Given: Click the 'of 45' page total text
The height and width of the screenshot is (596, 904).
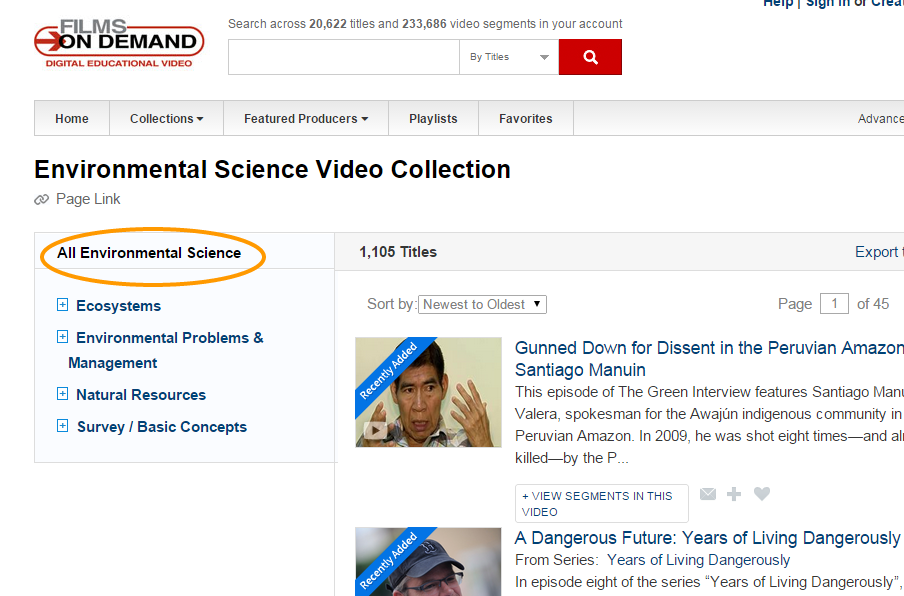Looking at the screenshot, I should (873, 304).
